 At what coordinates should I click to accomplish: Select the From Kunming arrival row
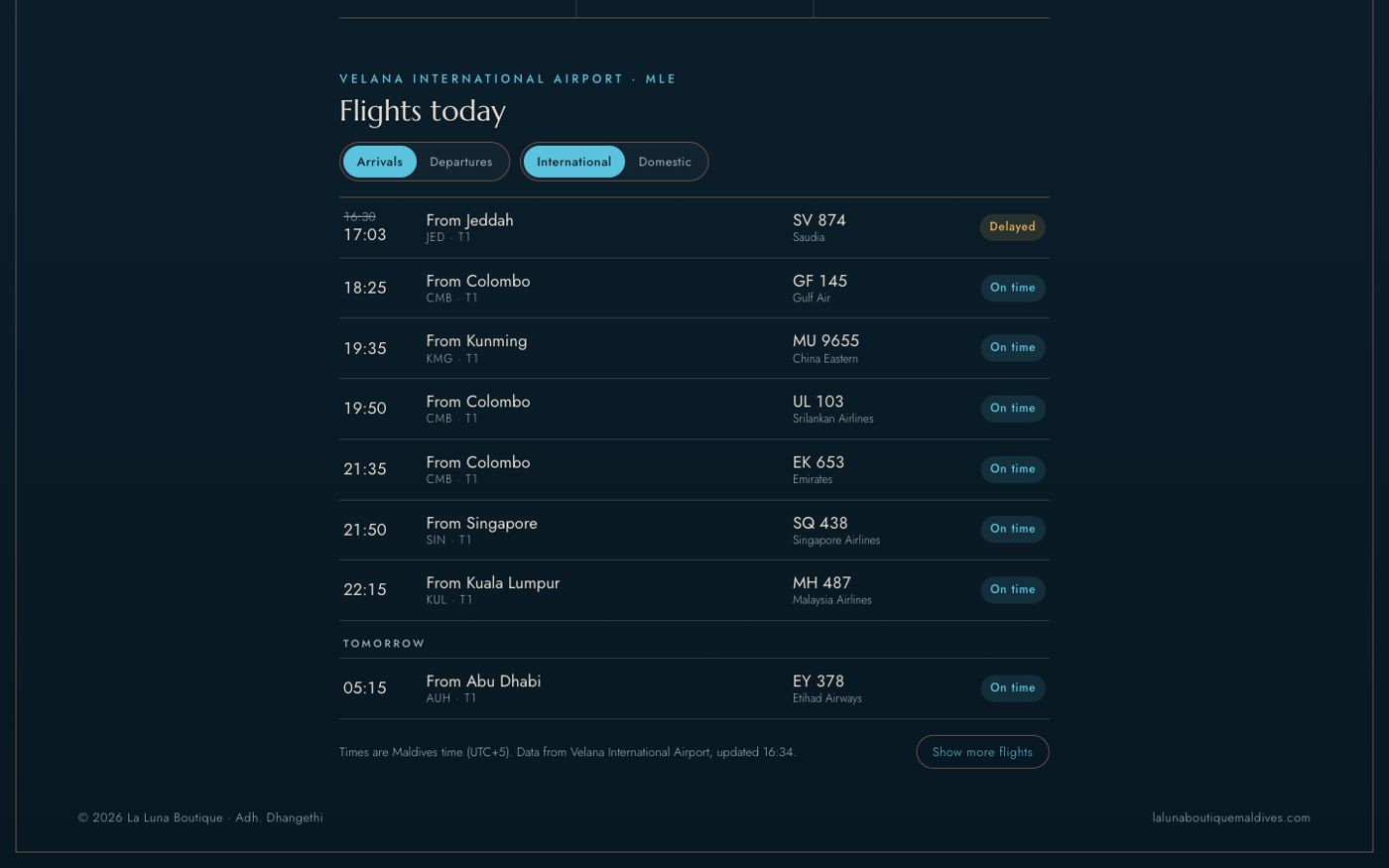(694, 349)
